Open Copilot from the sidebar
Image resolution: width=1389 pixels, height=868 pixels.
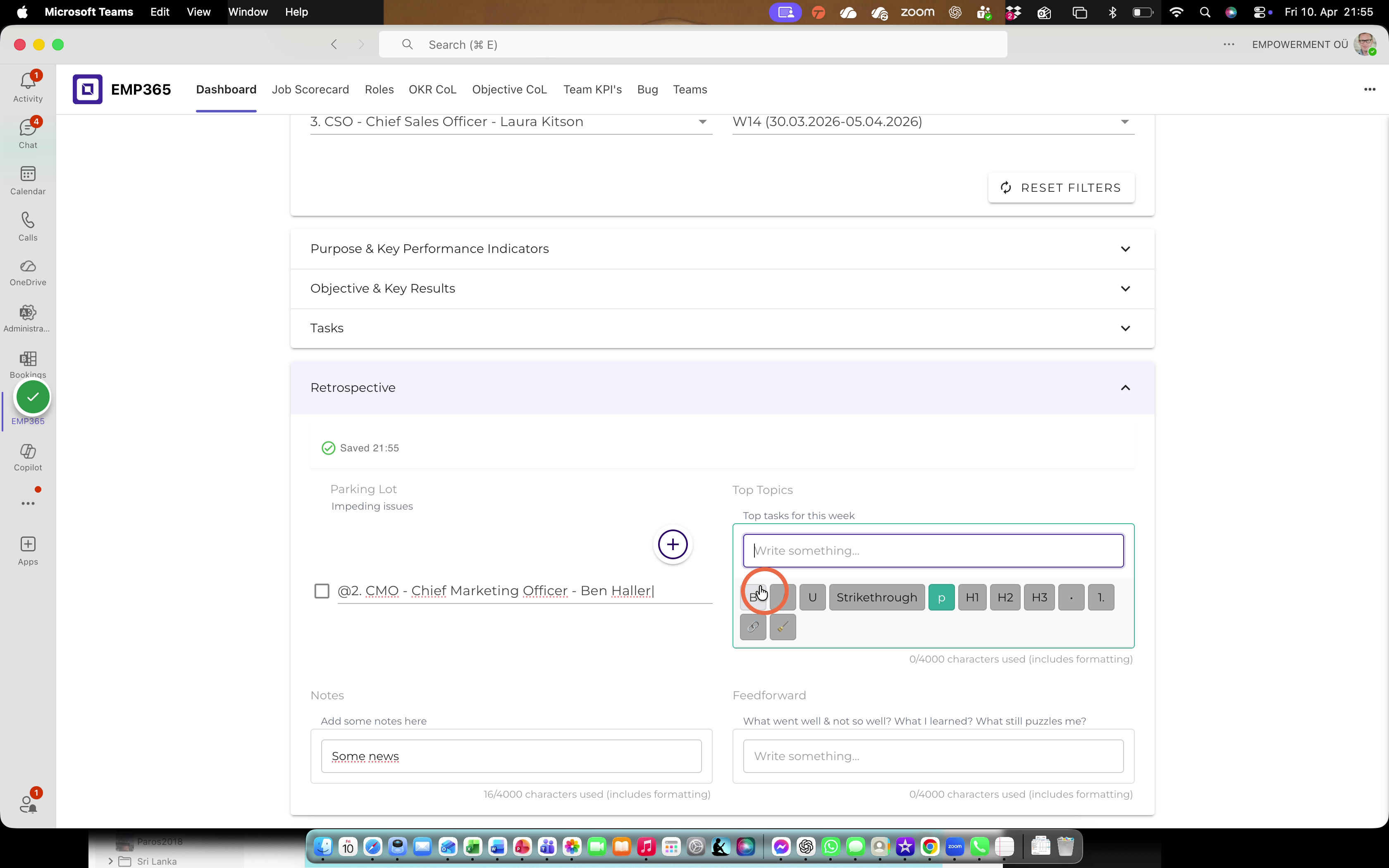(x=28, y=458)
